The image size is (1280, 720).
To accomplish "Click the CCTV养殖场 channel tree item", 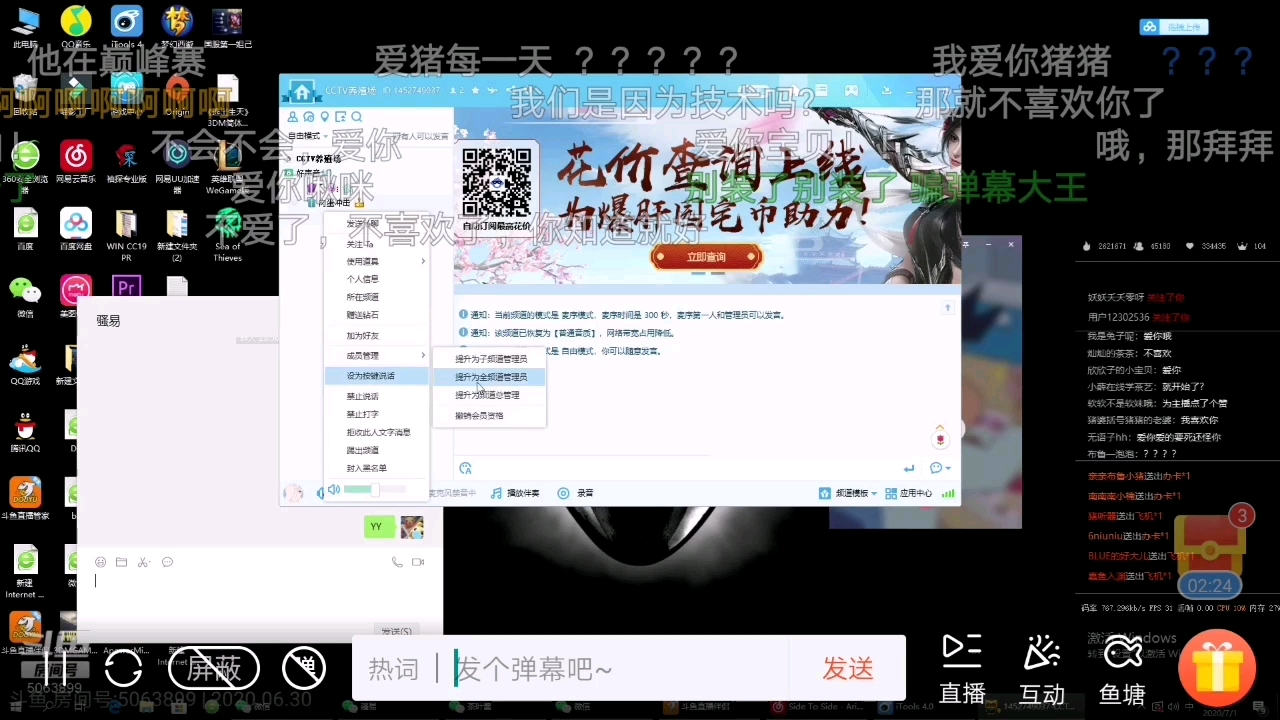I will [x=318, y=158].
